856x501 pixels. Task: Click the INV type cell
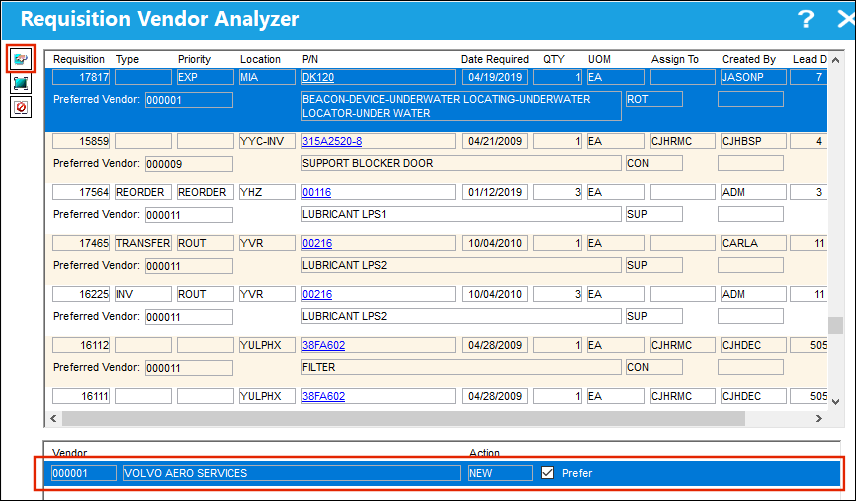pyautogui.click(x=143, y=294)
